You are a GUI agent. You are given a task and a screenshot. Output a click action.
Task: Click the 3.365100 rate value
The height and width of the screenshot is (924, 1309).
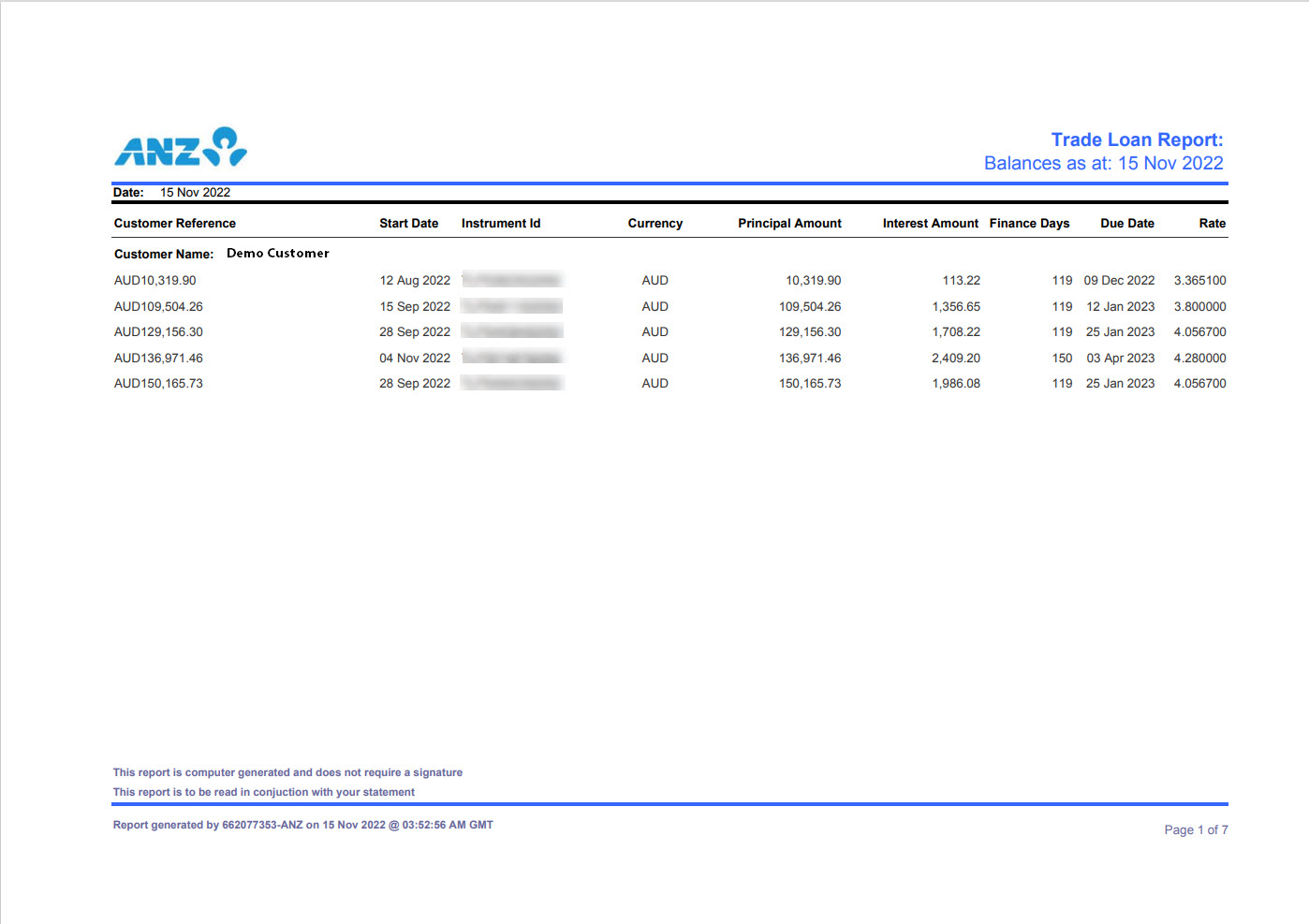pyautogui.click(x=1199, y=281)
